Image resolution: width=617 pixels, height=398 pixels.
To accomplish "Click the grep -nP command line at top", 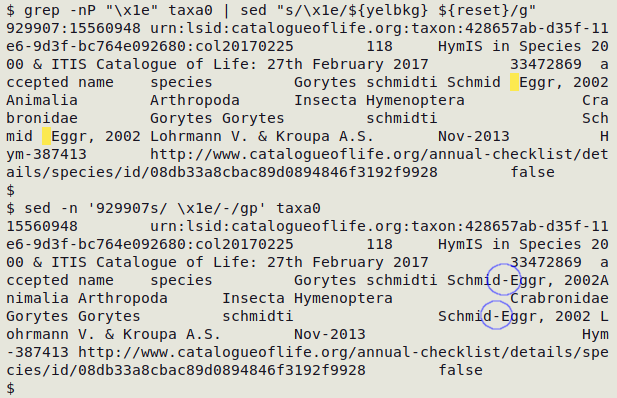I will pos(271,10).
